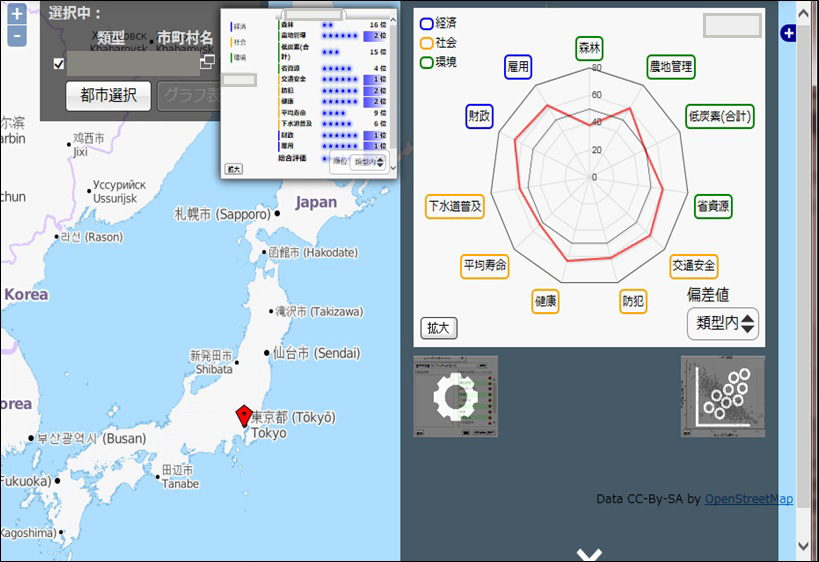Toggle the selected city checkbox
The image size is (819, 562).
coord(59,64)
